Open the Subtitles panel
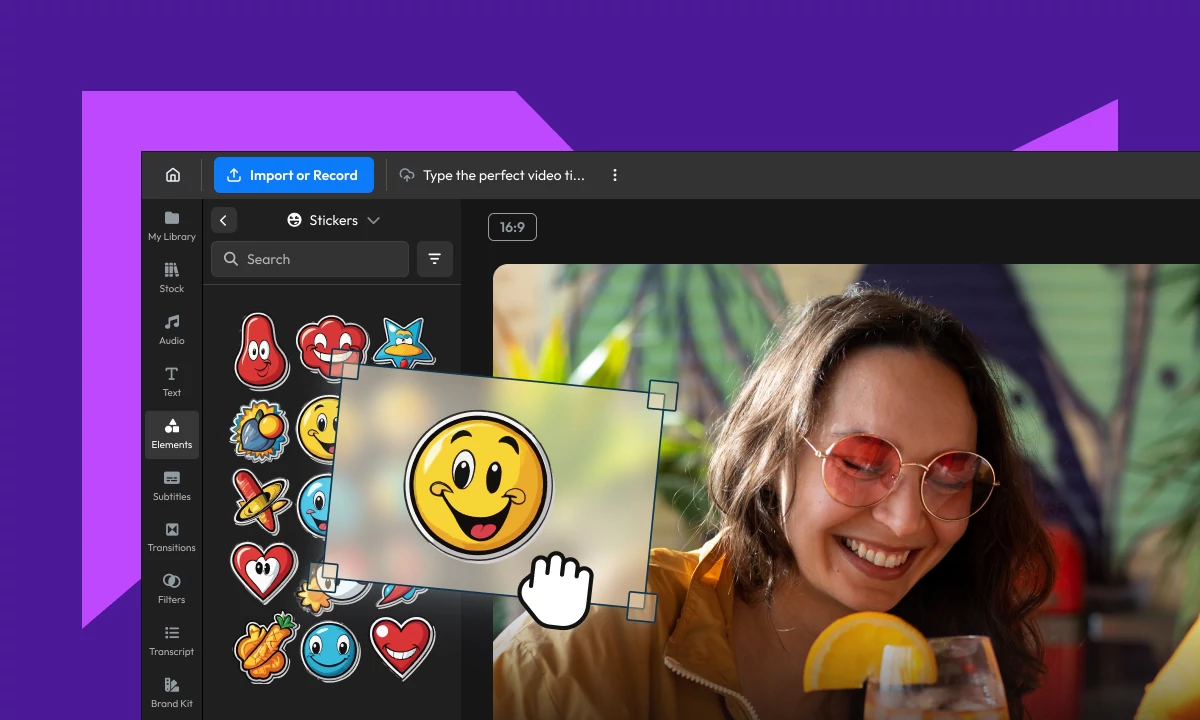 point(171,483)
